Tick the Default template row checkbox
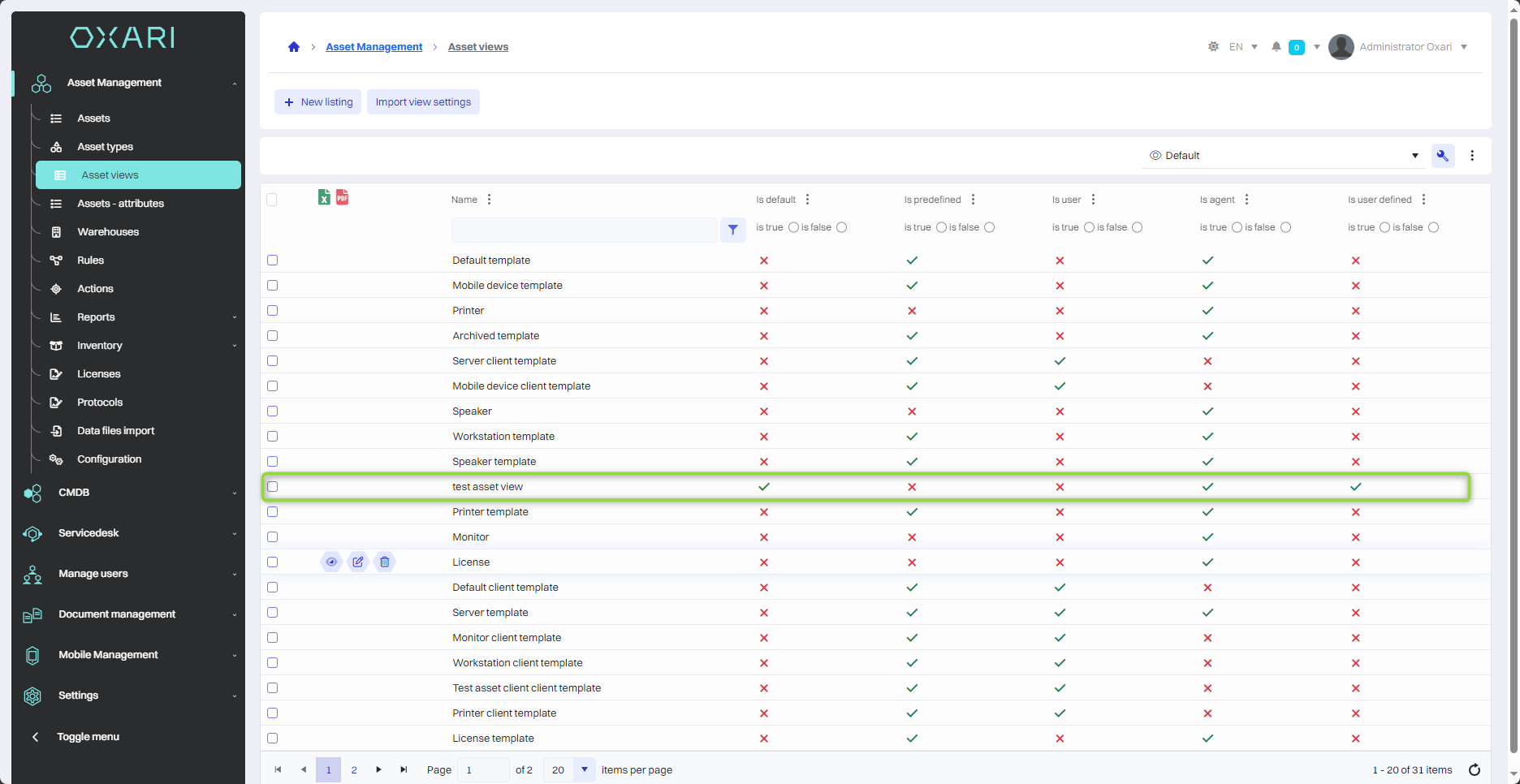The width and height of the screenshot is (1520, 784). pos(273,261)
